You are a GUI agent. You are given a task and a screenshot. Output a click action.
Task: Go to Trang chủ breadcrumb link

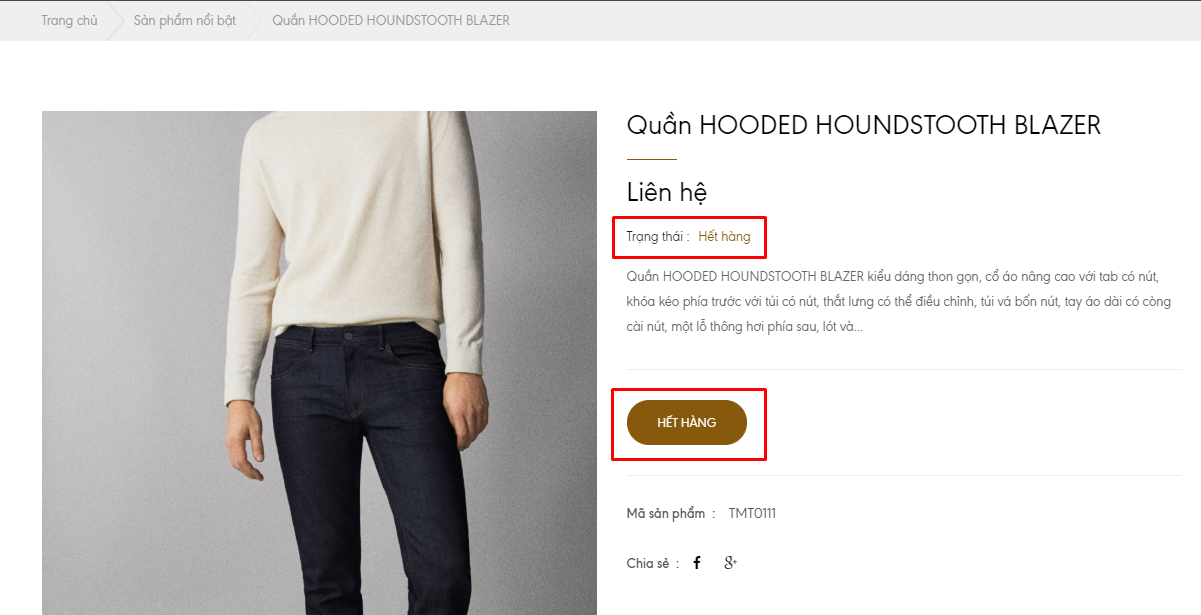tap(70, 20)
